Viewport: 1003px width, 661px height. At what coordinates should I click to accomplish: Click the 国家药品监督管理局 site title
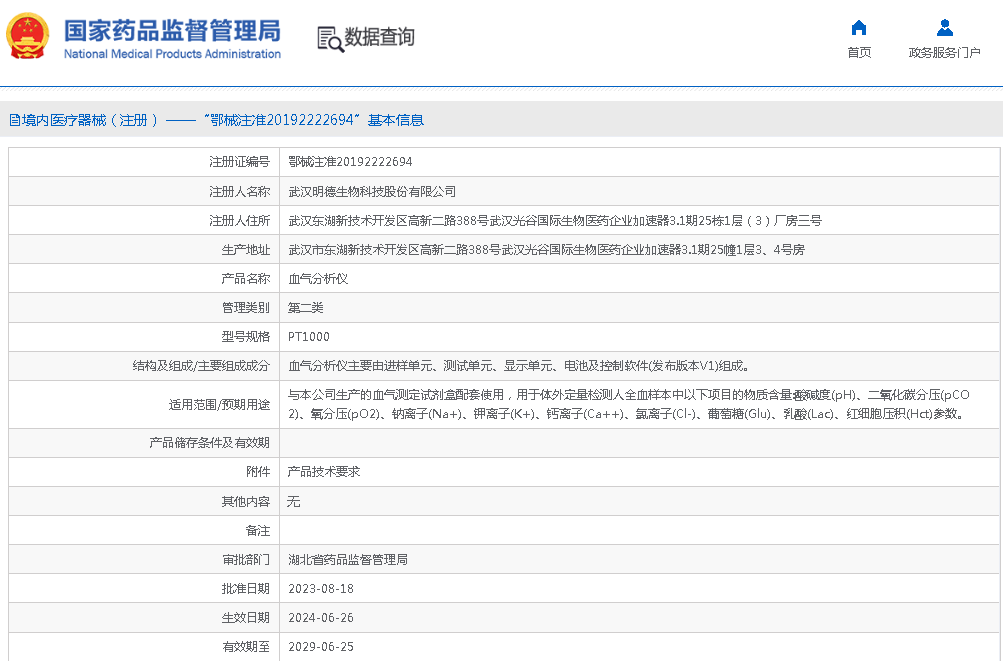tap(172, 30)
